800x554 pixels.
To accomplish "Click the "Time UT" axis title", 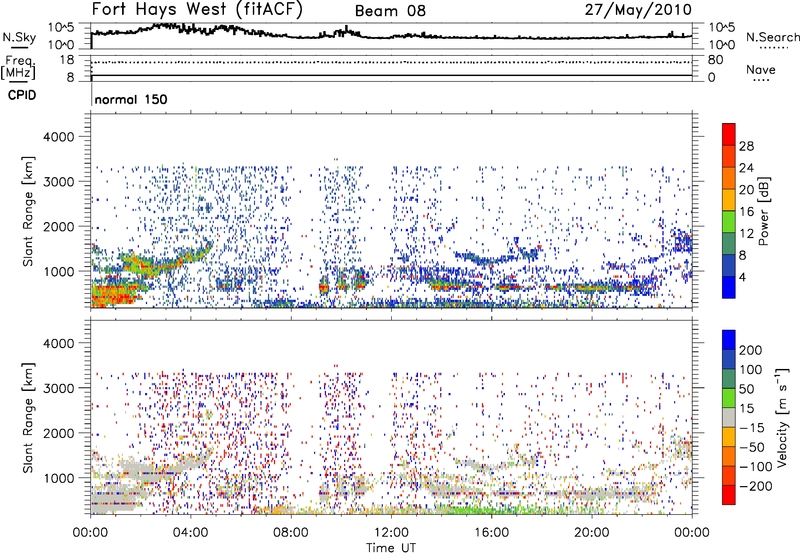I will [391, 548].
